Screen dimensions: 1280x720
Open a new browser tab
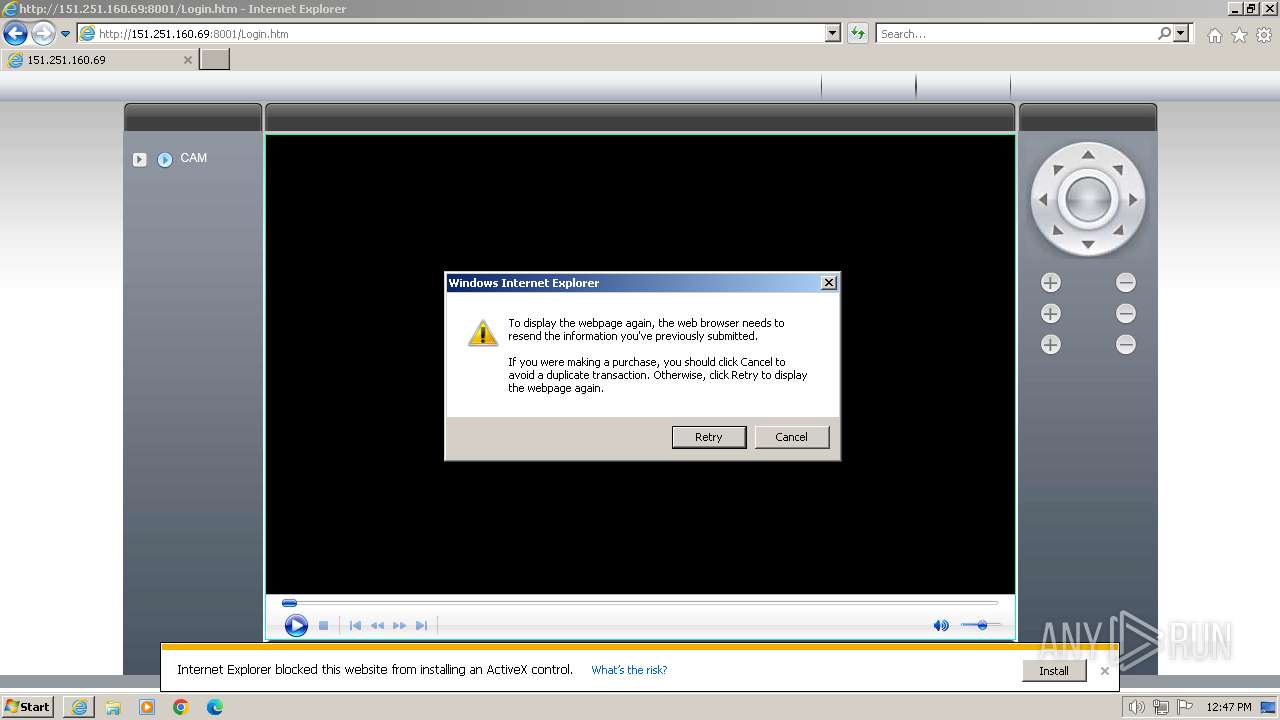click(215, 60)
